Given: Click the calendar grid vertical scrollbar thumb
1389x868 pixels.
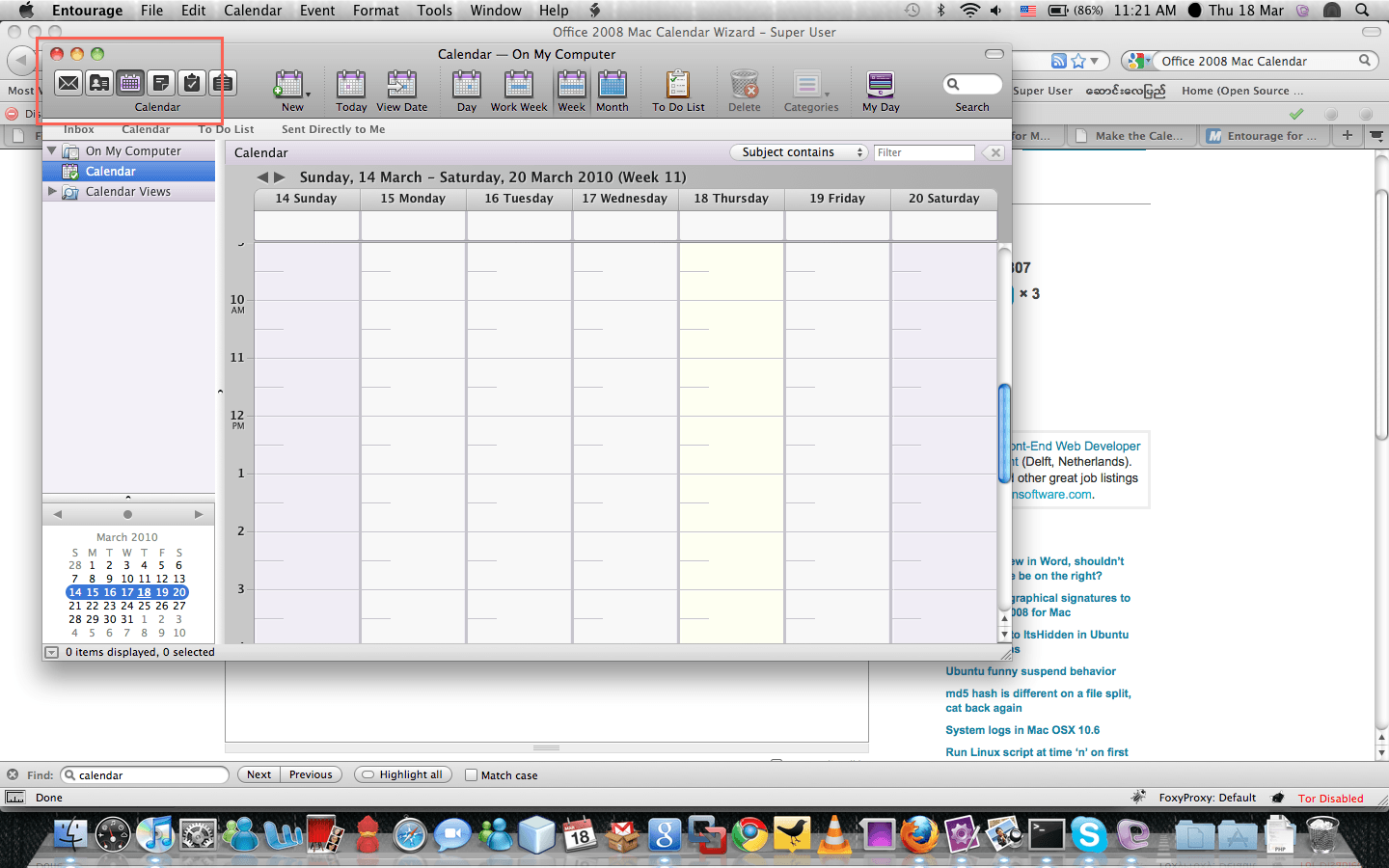Looking at the screenshot, I should point(1004,434).
